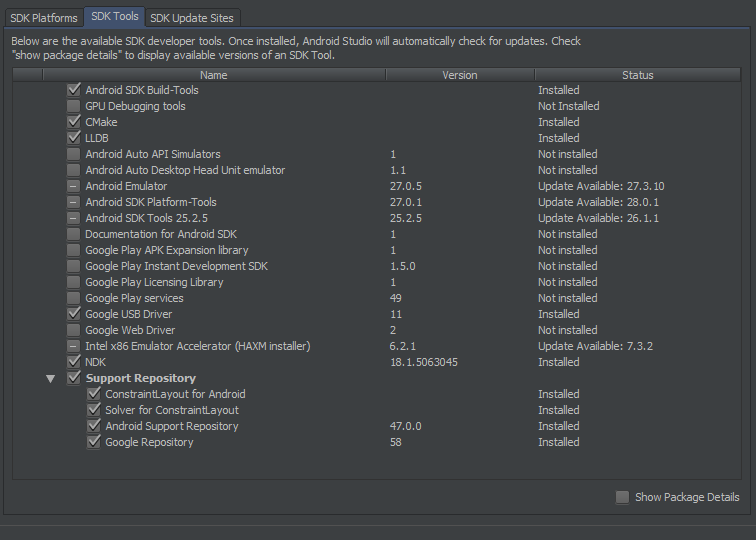Select the NDK version 18.1.5063045 cell

click(424, 362)
